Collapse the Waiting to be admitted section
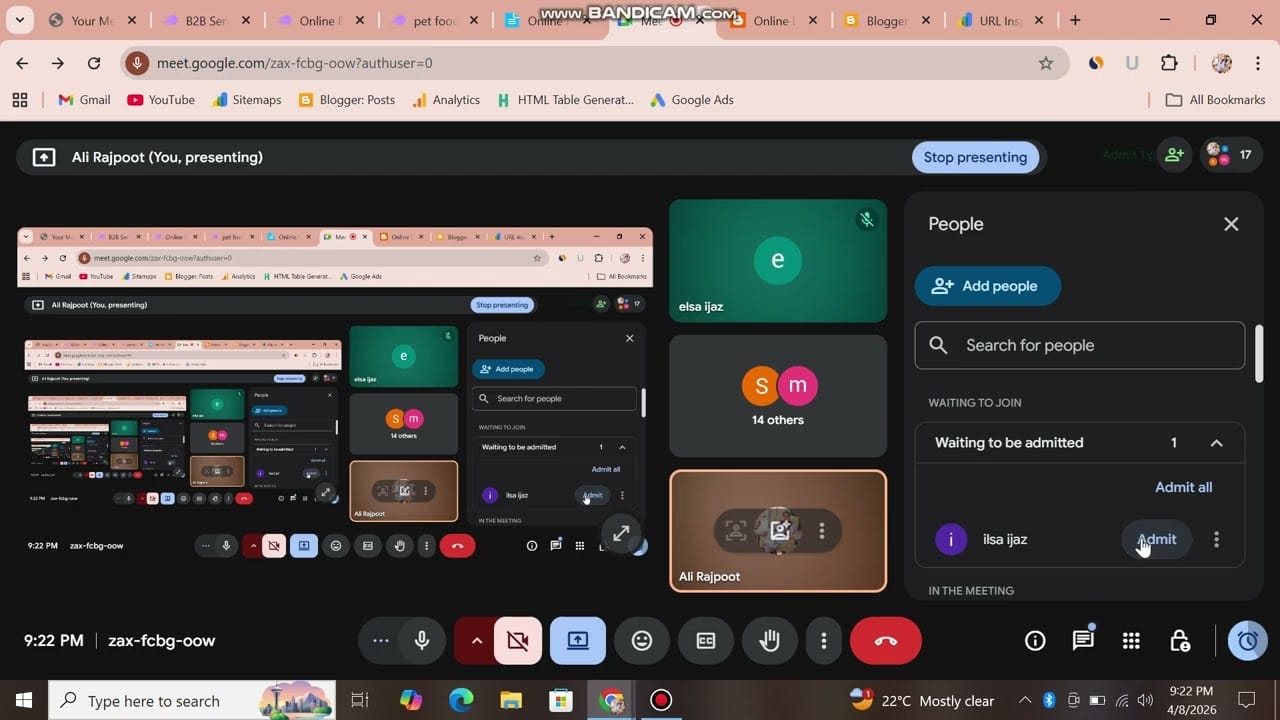The image size is (1280, 720). (x=1216, y=443)
